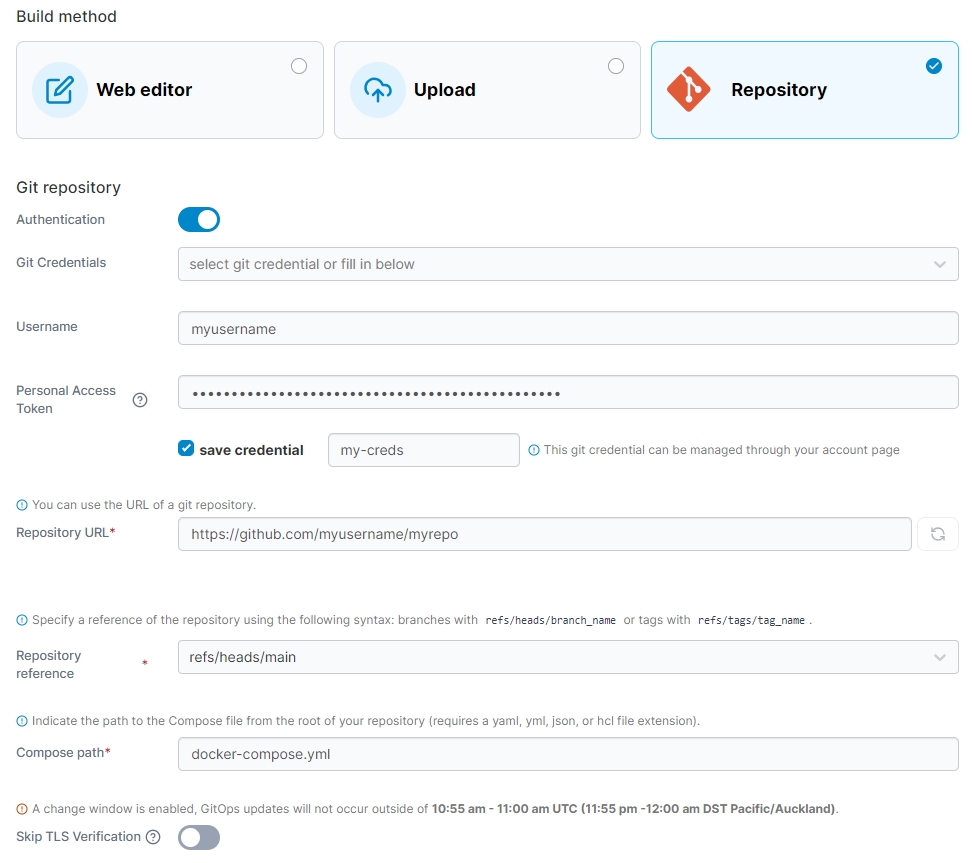Viewport: 972px width, 863px height.
Task: Click the Personal Access Token help icon
Action: click(x=140, y=400)
